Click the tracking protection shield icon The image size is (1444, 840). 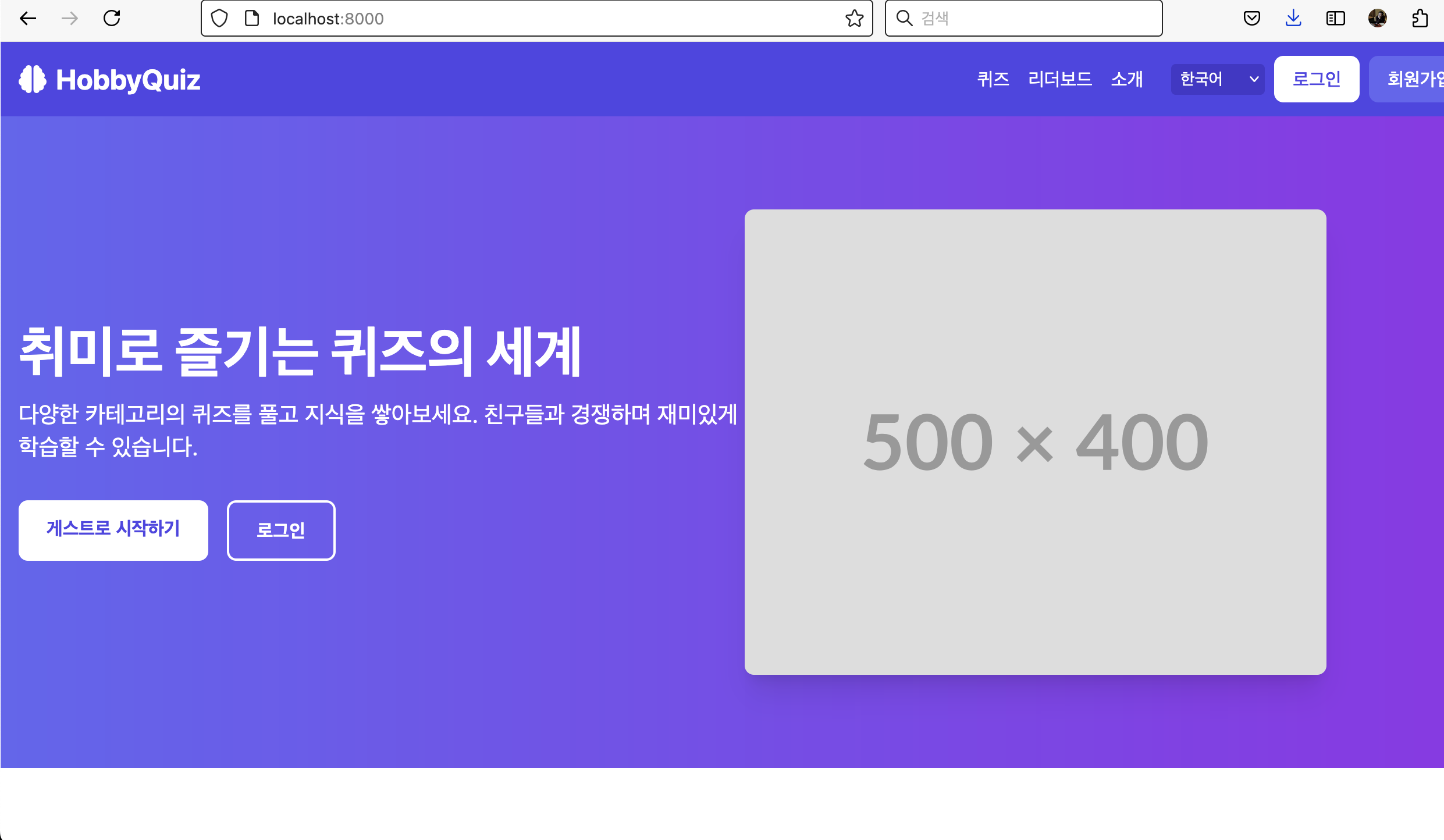[x=219, y=19]
